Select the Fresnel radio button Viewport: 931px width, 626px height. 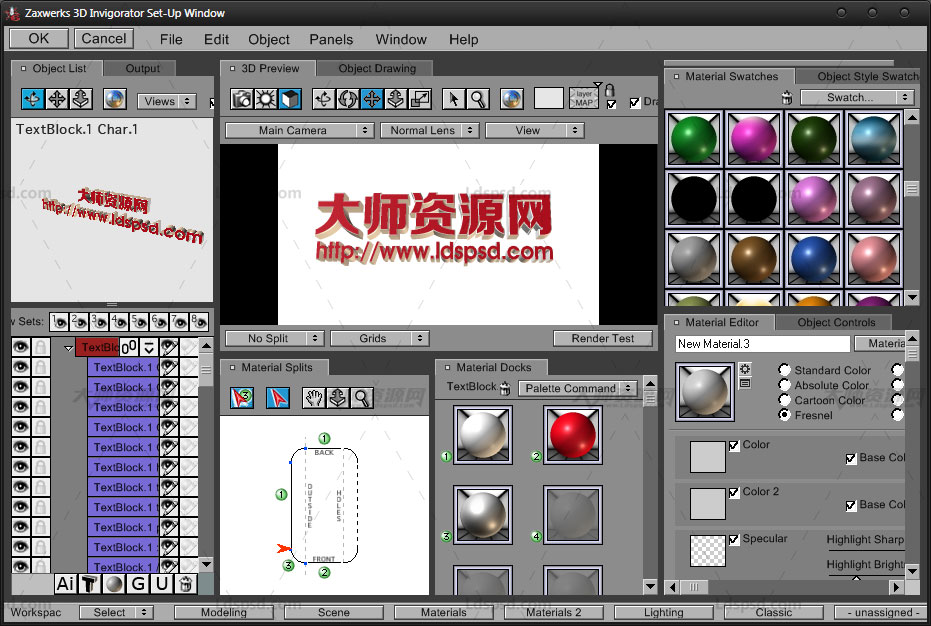[x=784, y=415]
